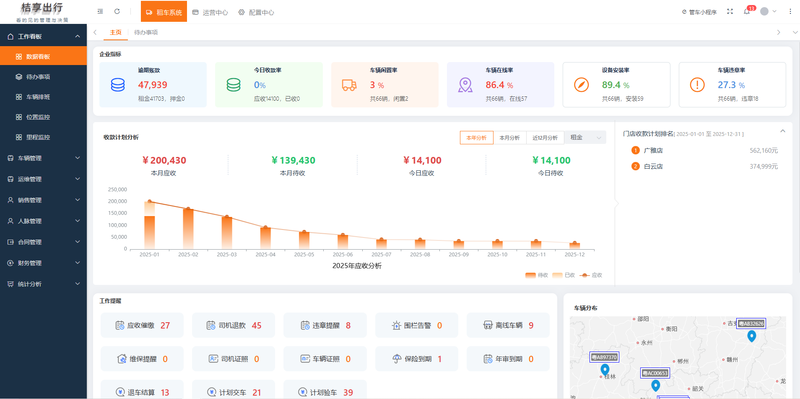This screenshot has height=399, width=800.
Task: Click the 车辆证照 card icon
Action: pos(305,359)
